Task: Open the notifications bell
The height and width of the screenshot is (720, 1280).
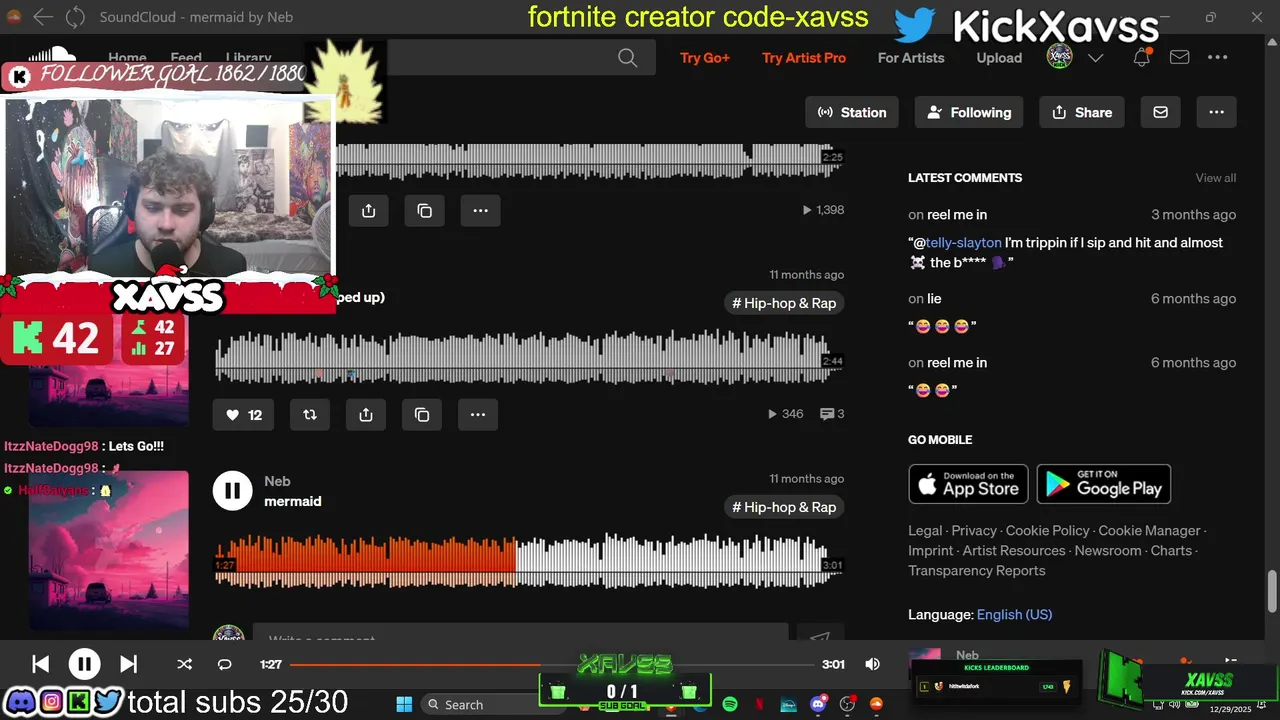Action: (1141, 58)
